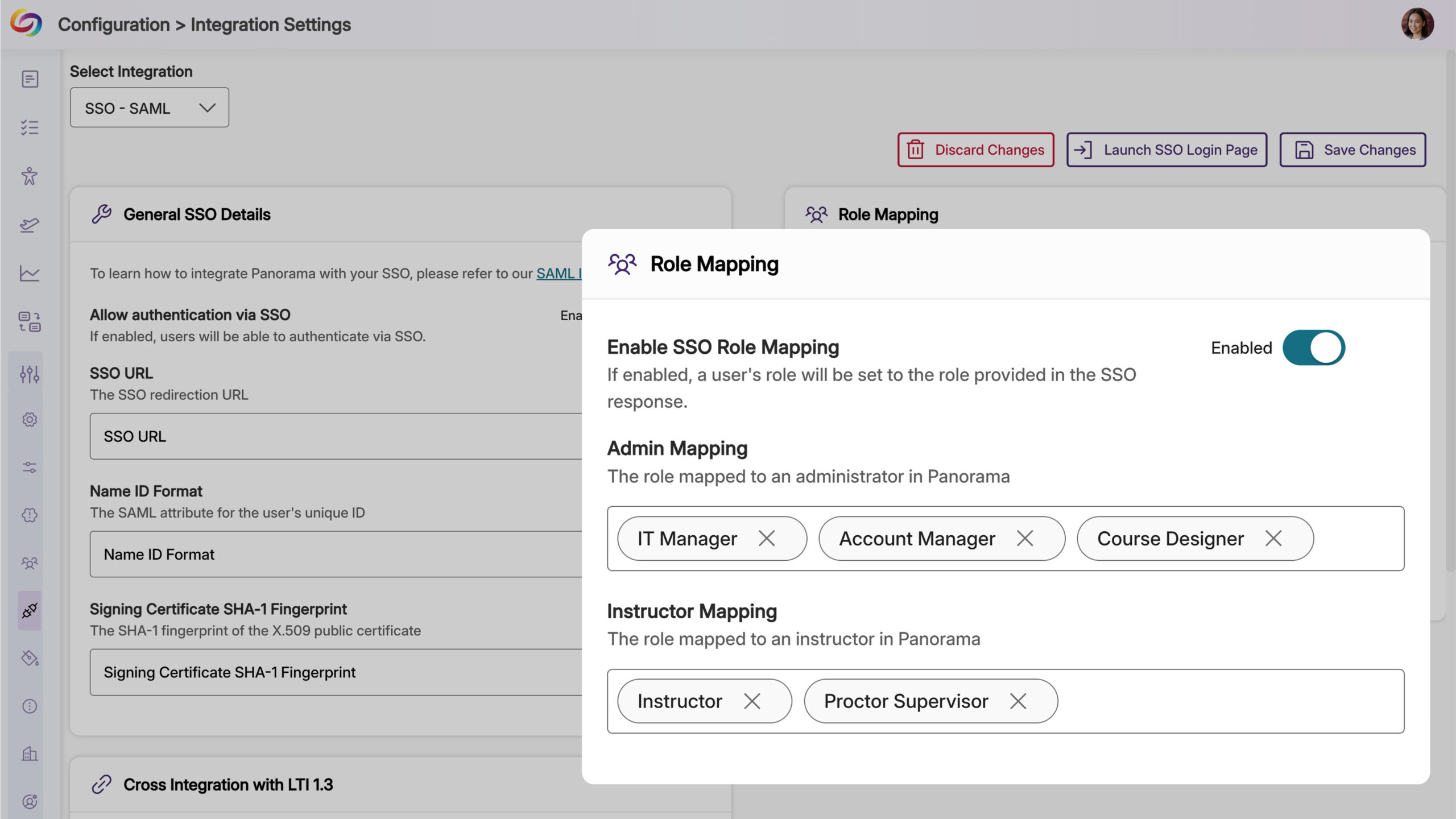The height and width of the screenshot is (819, 1456).
Task: Open the hand-with-pencil sidebar icon
Action: click(x=30, y=225)
